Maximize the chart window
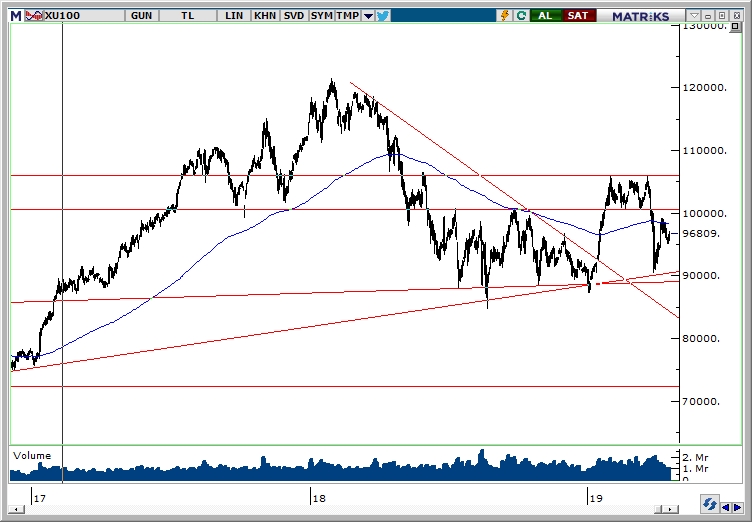Viewport: 752px width, 522px height. coord(723,16)
